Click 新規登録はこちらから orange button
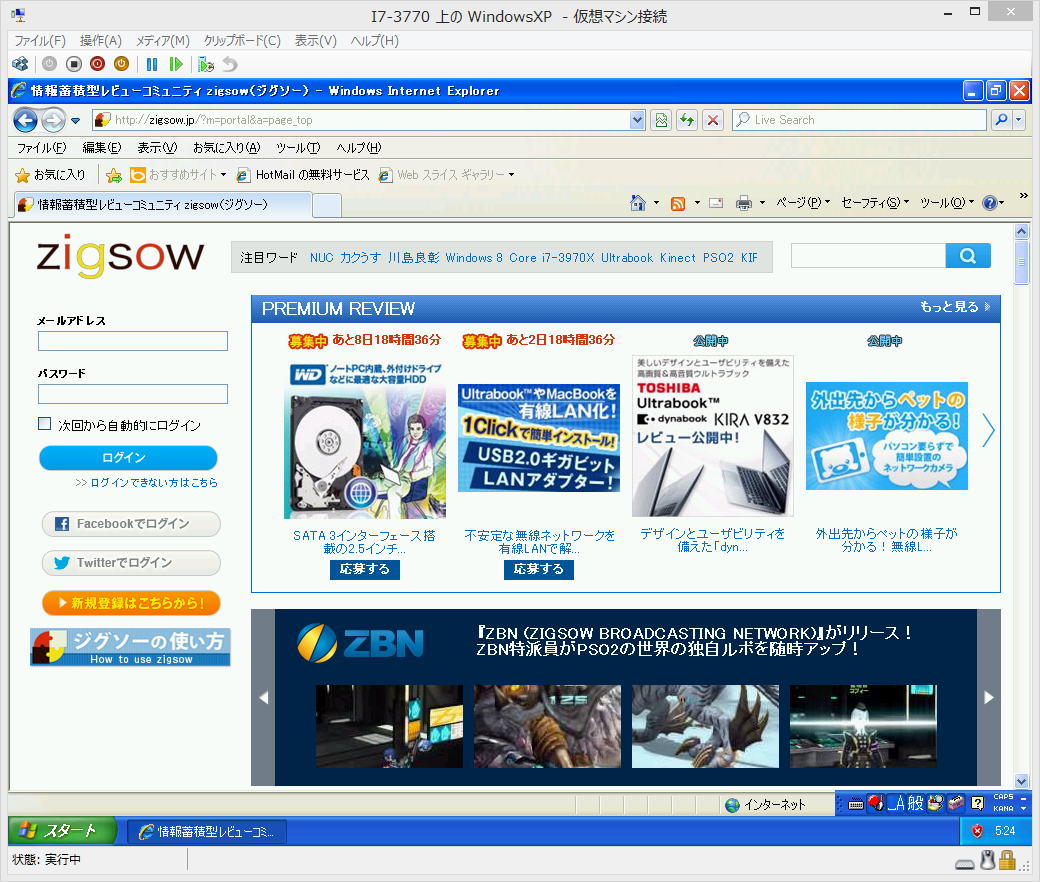The image size is (1040, 882). [x=131, y=603]
